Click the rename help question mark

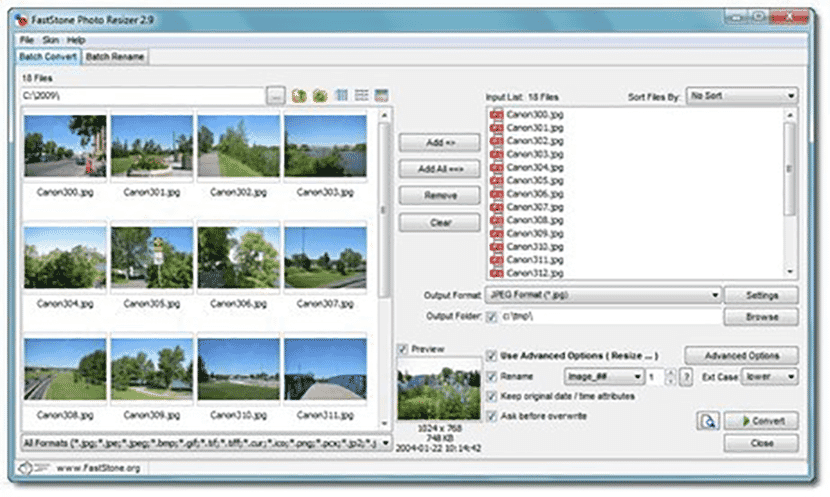click(686, 376)
